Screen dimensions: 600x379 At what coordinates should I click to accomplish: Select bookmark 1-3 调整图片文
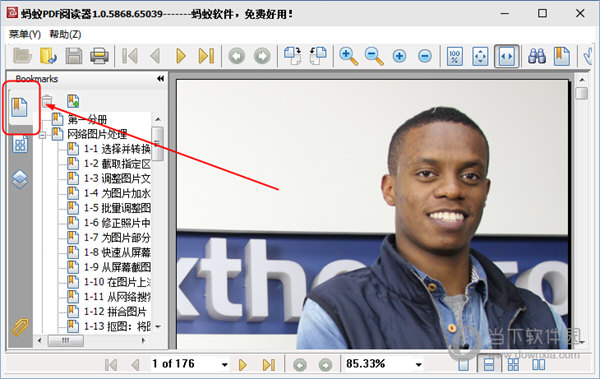pos(117,178)
